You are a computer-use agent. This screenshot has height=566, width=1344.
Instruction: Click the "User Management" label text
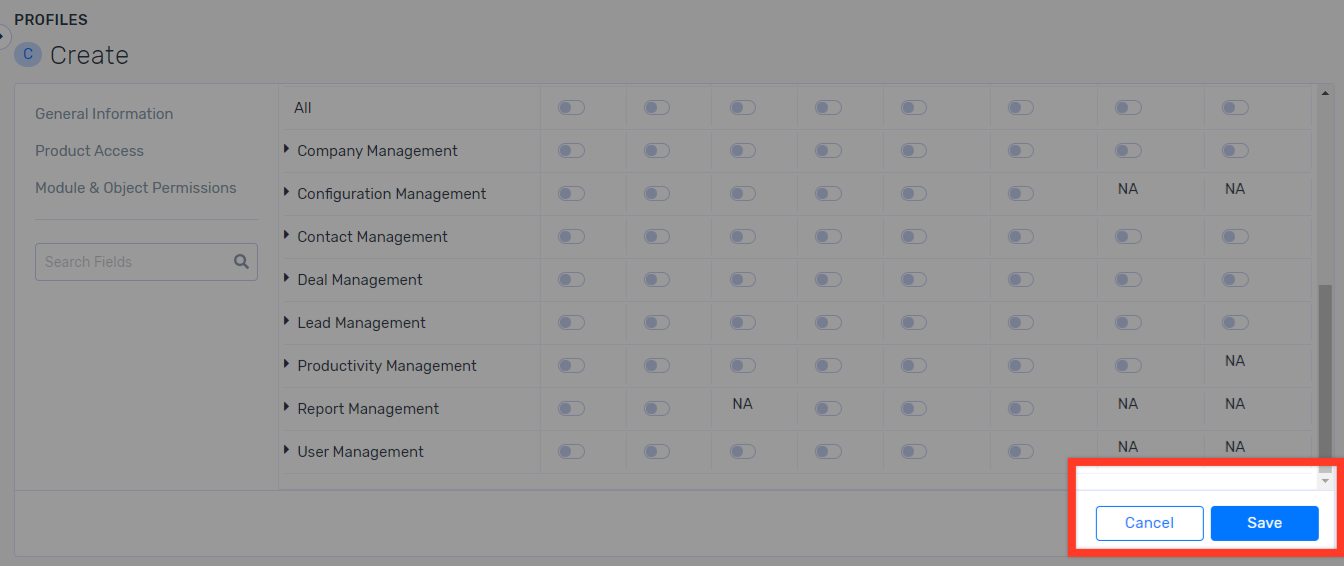coord(360,452)
